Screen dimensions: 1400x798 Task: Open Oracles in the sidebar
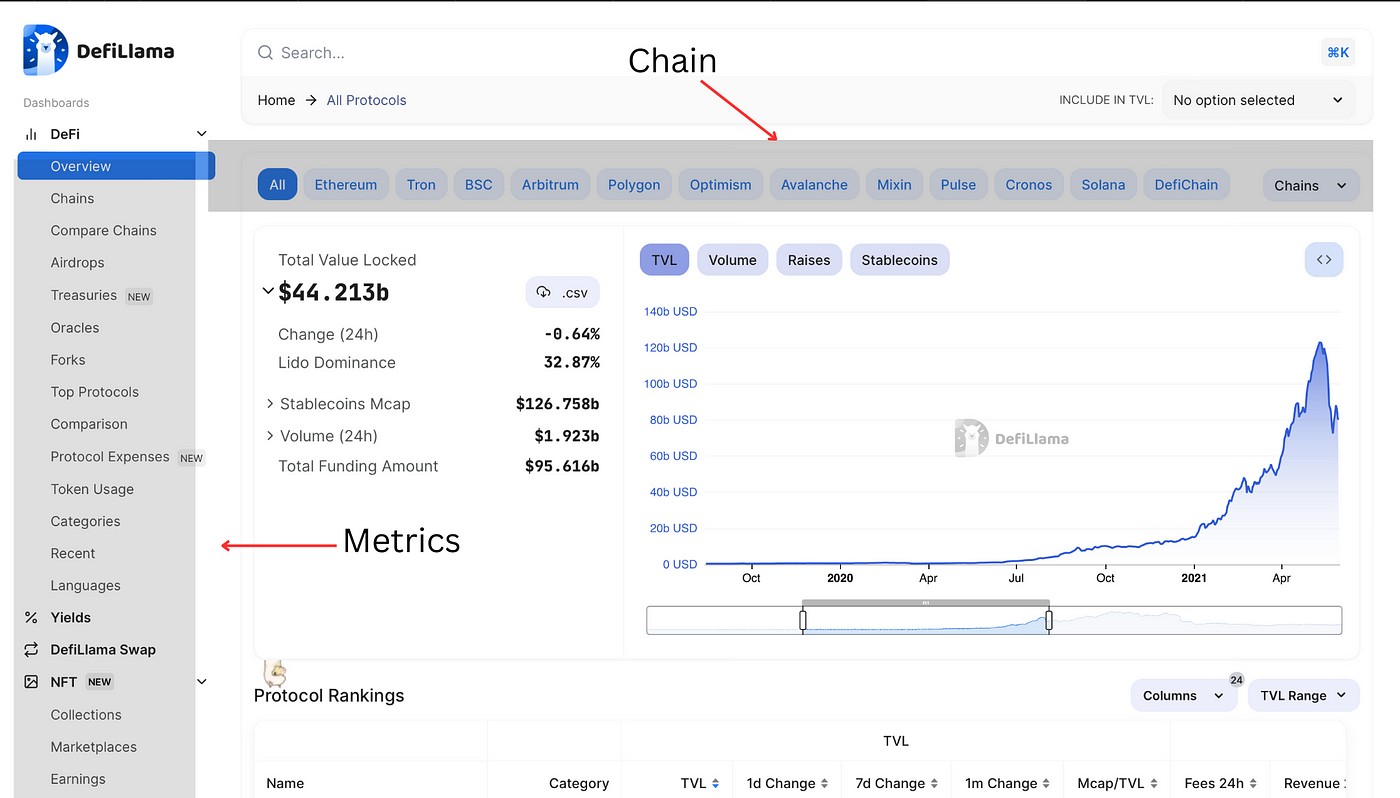[75, 327]
